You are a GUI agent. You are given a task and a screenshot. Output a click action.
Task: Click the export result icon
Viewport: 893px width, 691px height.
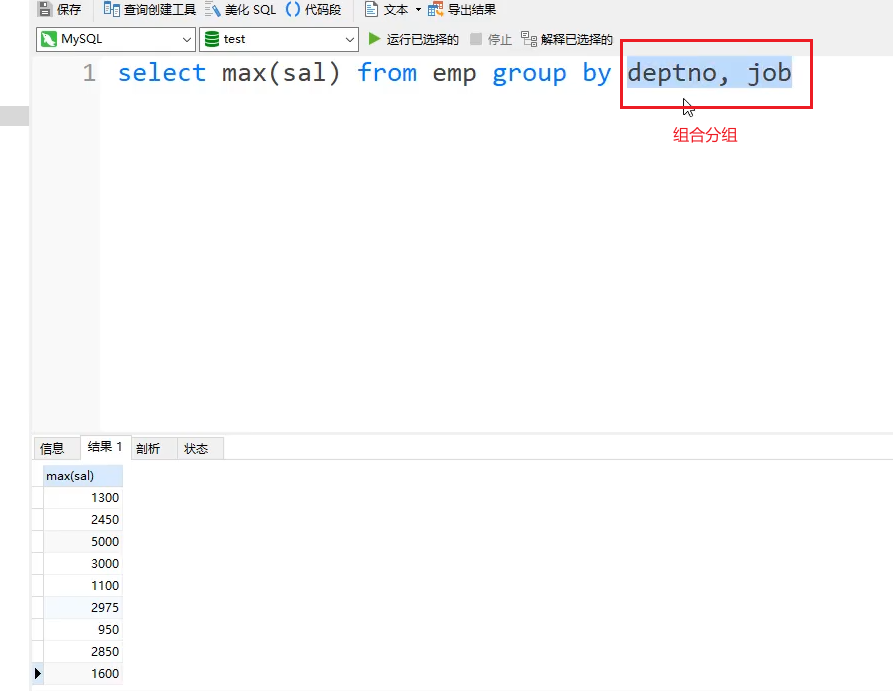tap(436, 9)
